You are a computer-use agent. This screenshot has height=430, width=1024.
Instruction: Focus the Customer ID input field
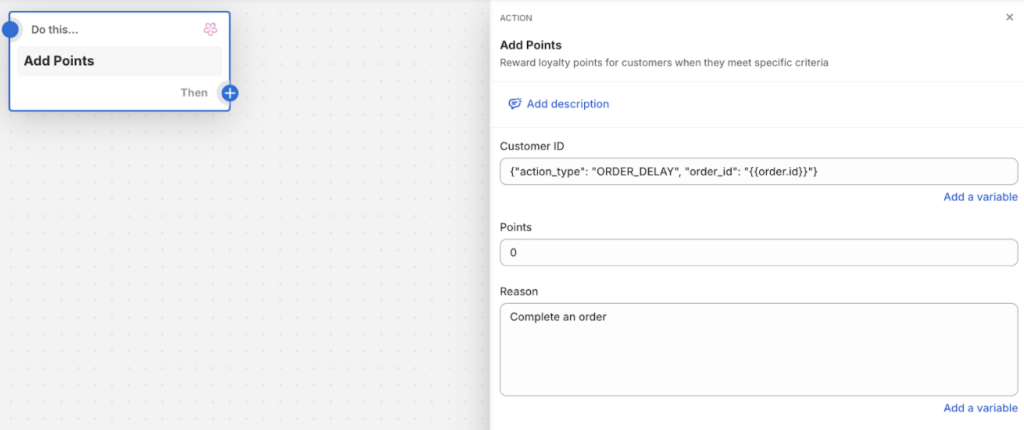[x=758, y=172]
